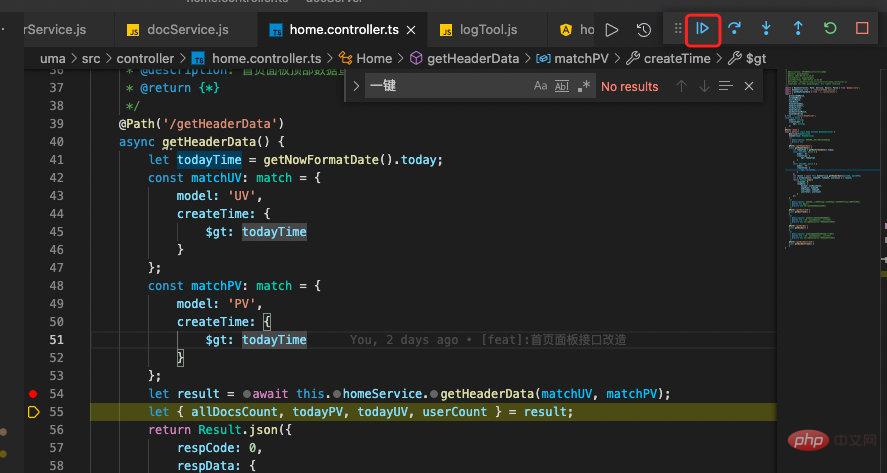This screenshot has height=473, width=887.
Task: Toggle Match Whole Word in find
Action: [561, 87]
